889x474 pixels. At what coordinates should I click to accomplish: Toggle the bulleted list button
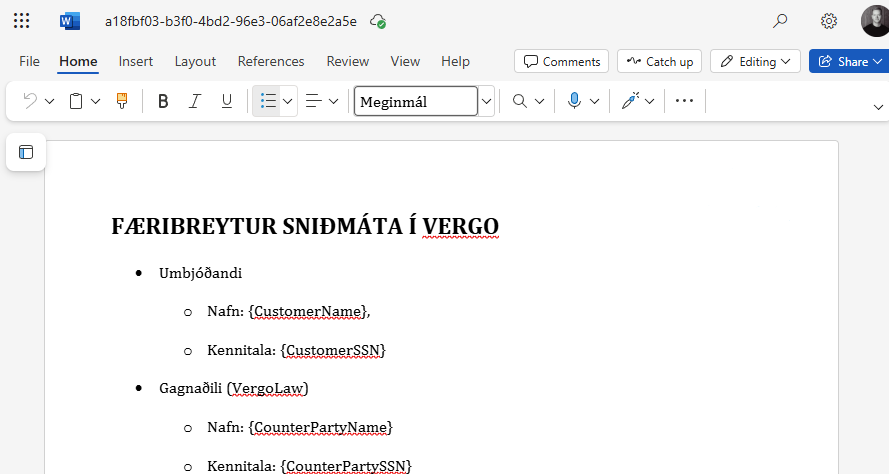267,101
